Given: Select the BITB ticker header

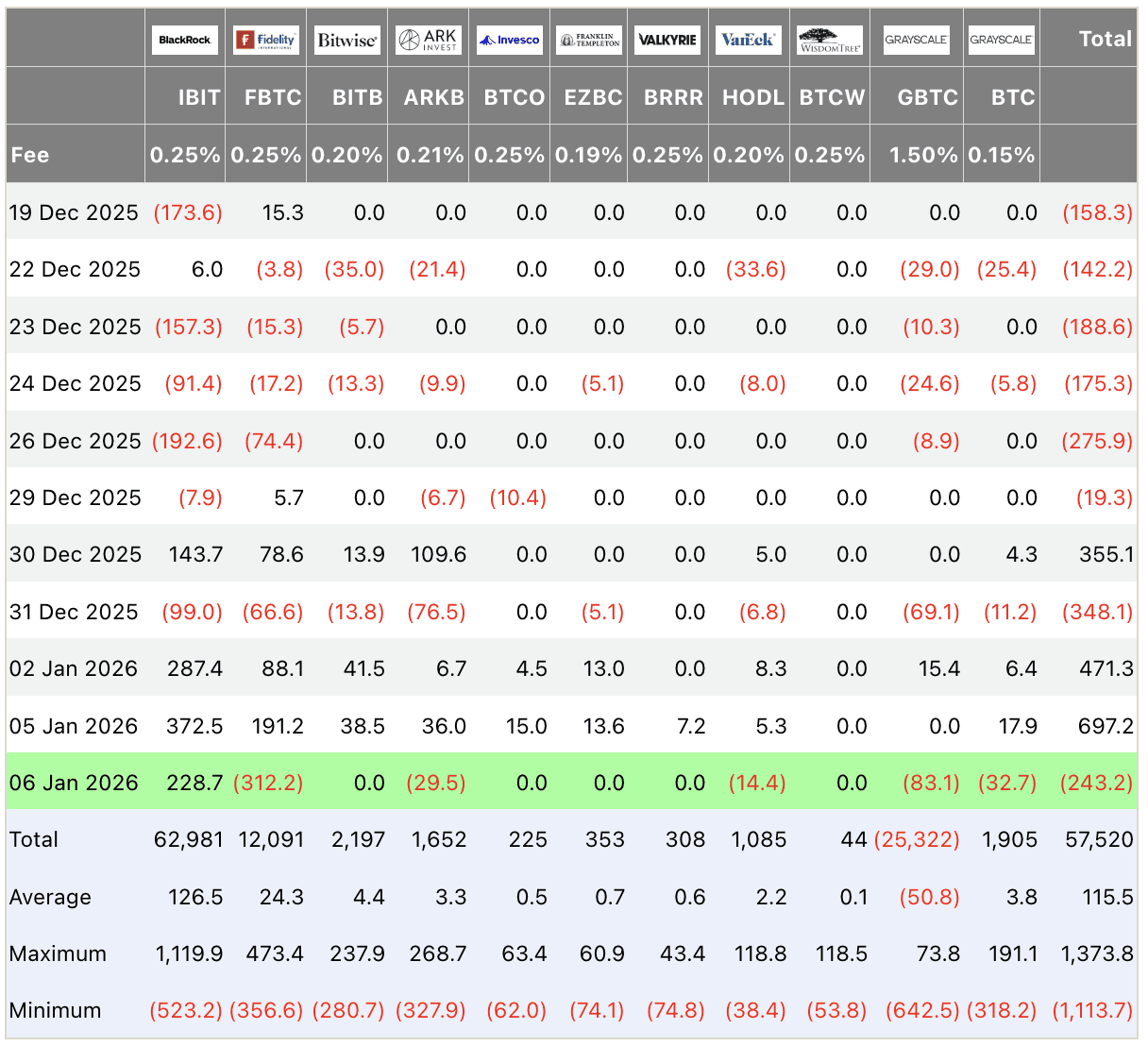Looking at the screenshot, I should click(x=358, y=97).
